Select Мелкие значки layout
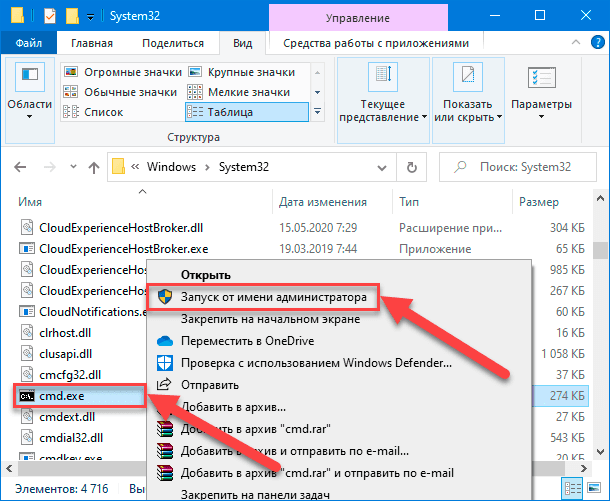 point(239,92)
